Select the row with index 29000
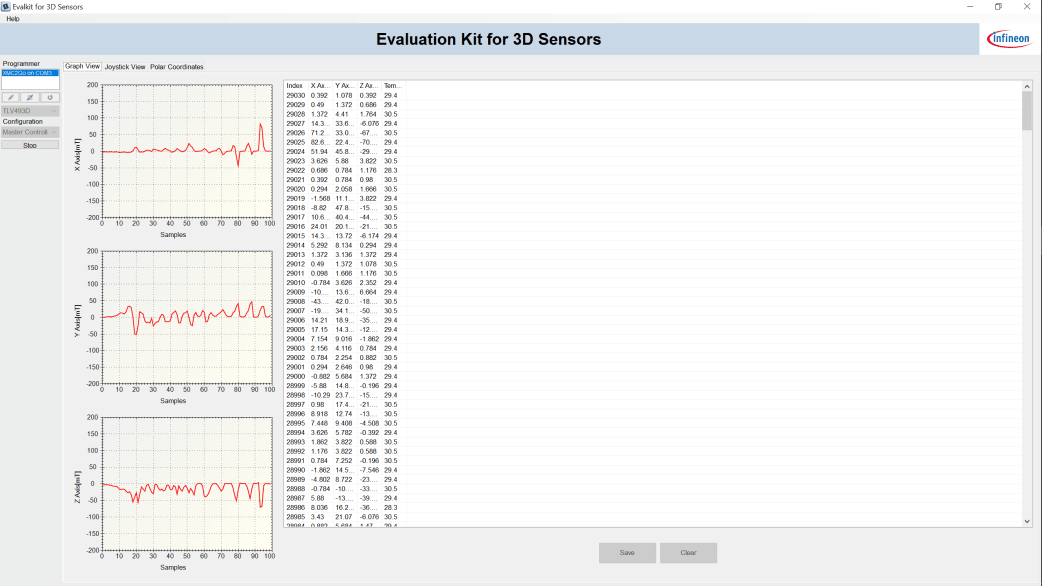The width and height of the screenshot is (1042, 586). [344, 377]
